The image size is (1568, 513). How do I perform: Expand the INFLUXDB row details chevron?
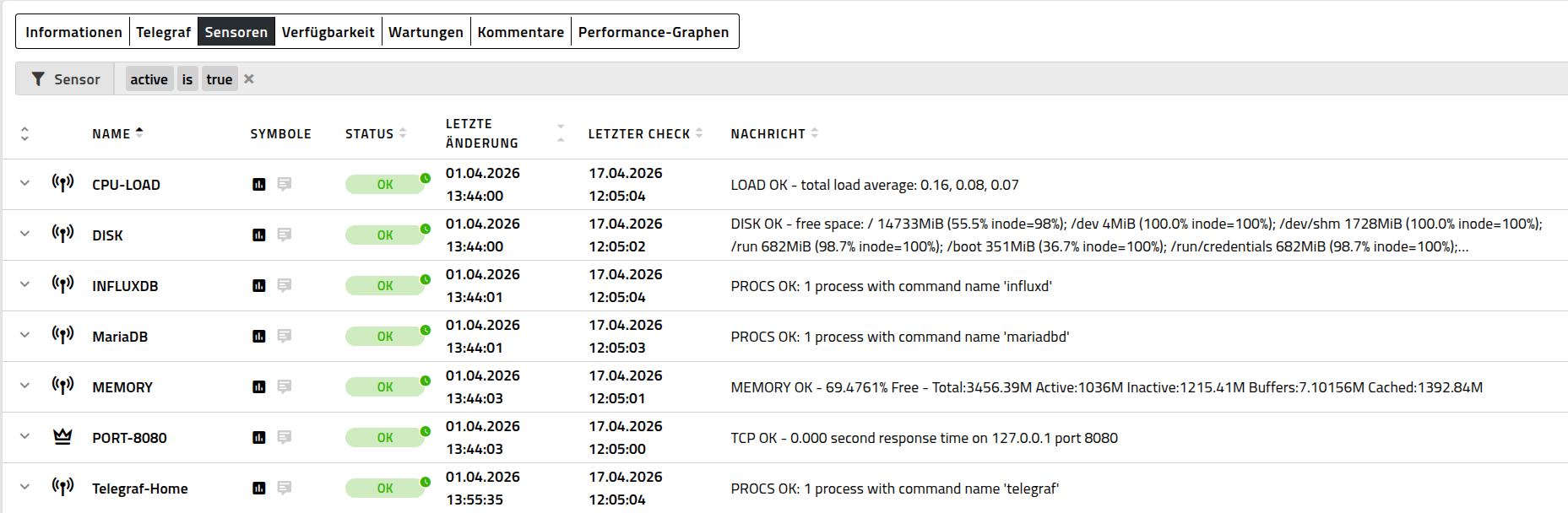[x=24, y=284]
